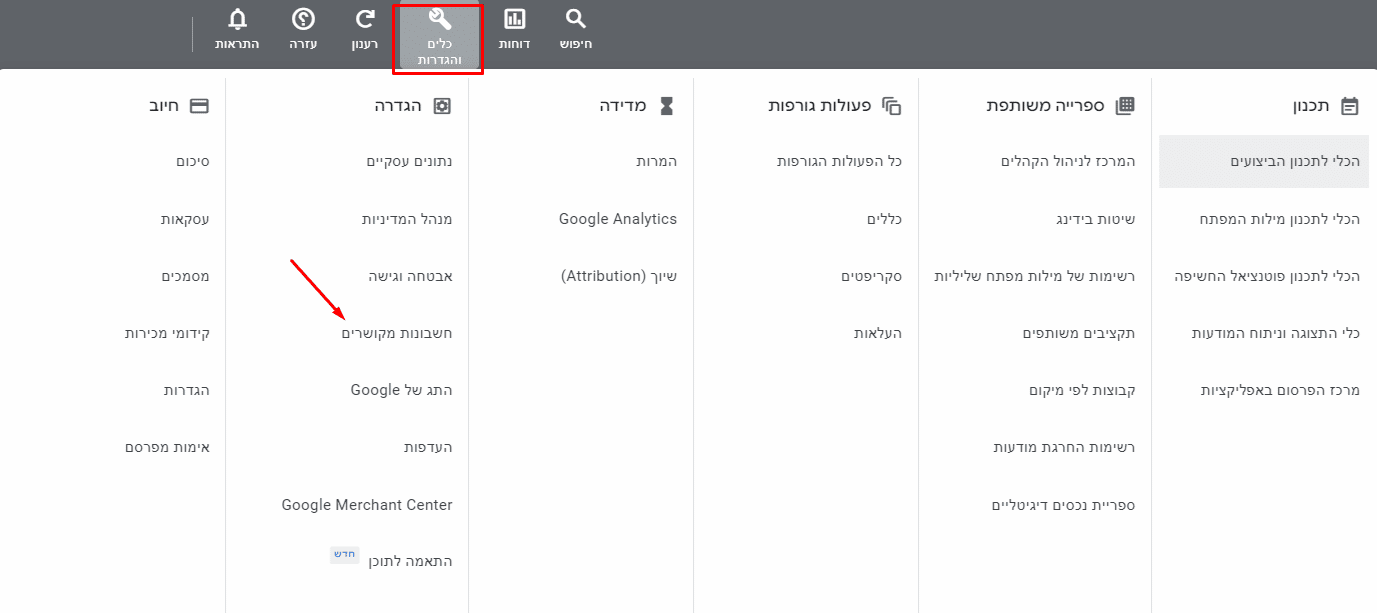The image size is (1377, 613).
Task: Click the פעולות גורפות column heading
Action: [x=820, y=106]
